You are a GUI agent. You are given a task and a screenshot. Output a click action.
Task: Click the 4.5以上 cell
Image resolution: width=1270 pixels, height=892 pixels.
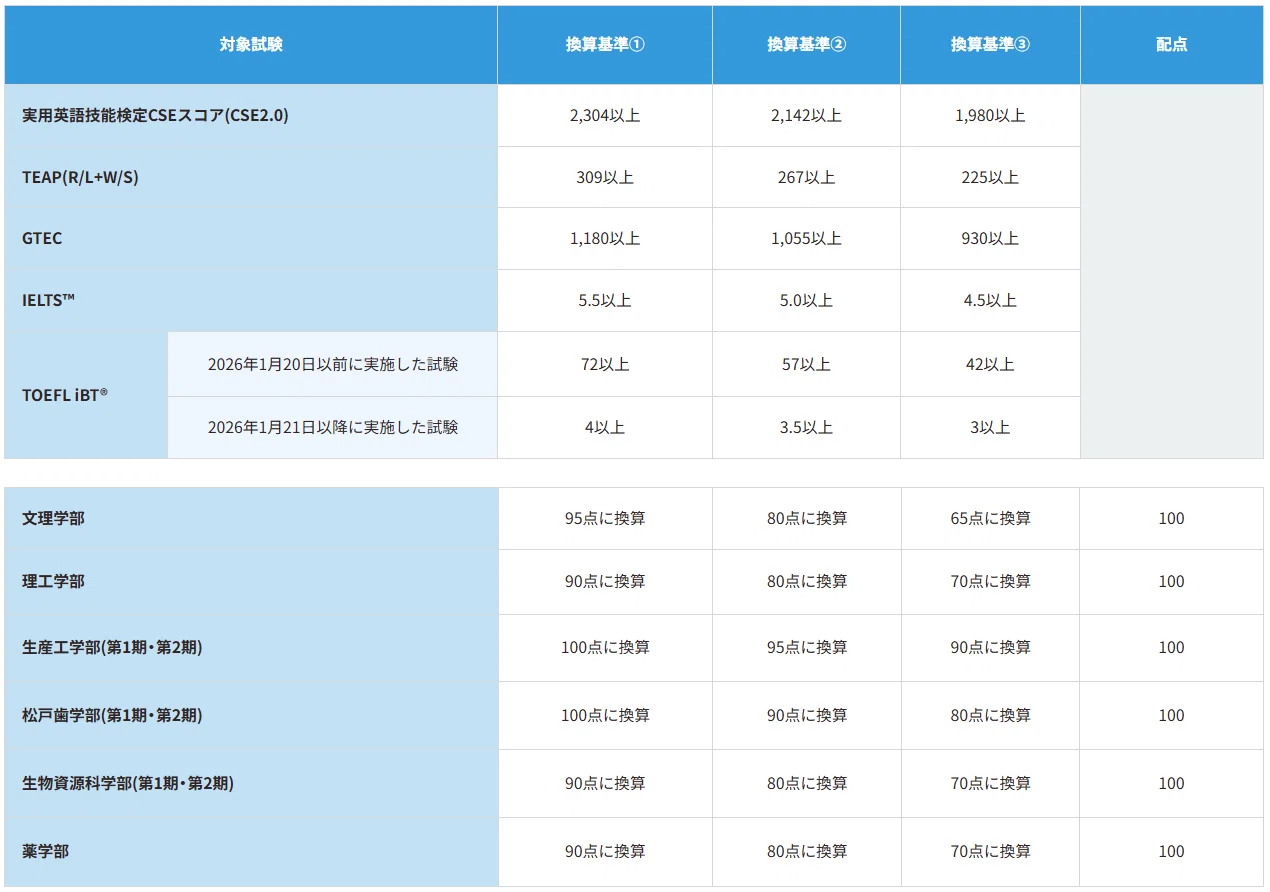coord(990,300)
